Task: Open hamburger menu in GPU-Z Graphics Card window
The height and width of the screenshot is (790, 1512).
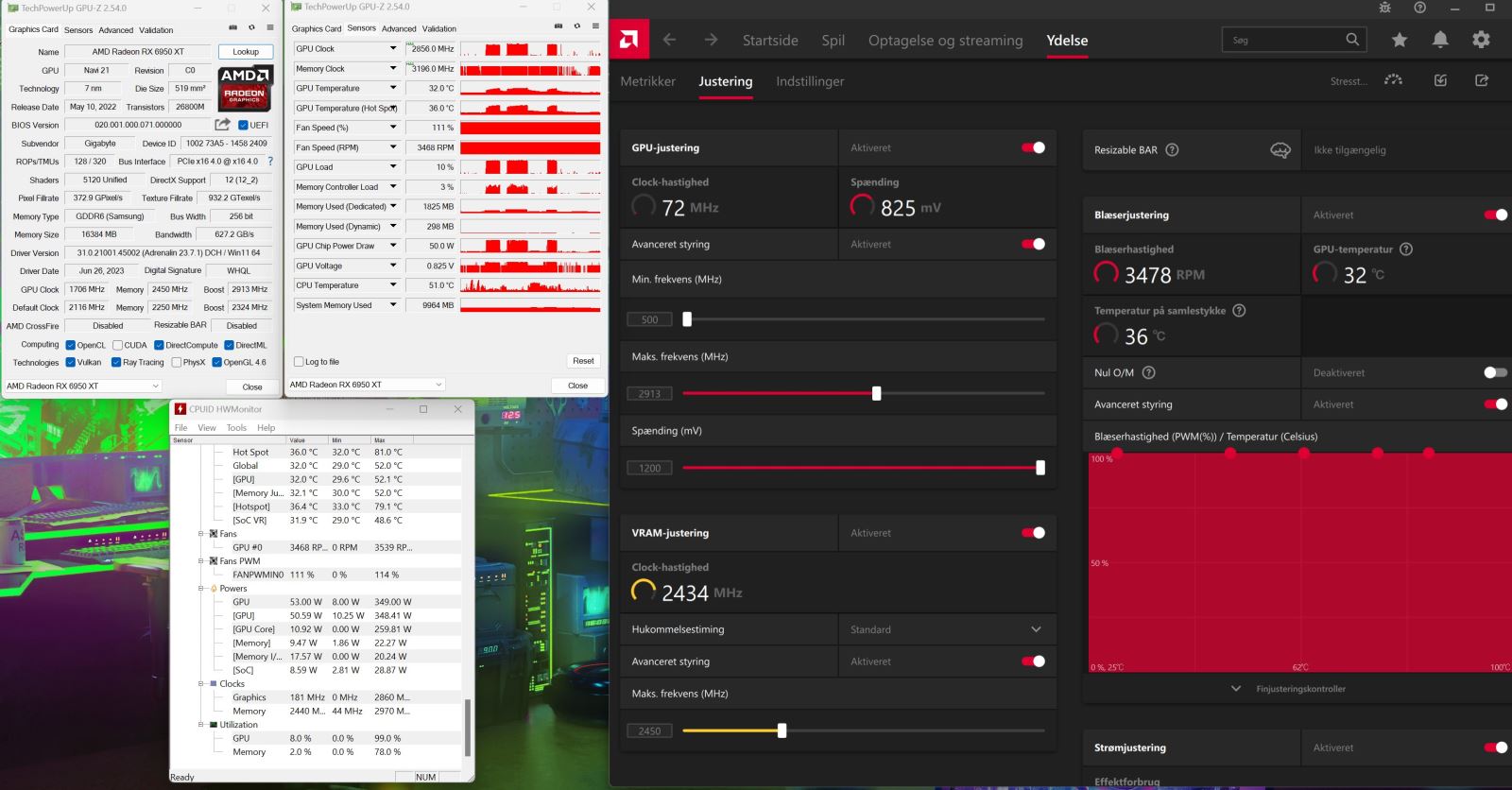Action: [270, 27]
